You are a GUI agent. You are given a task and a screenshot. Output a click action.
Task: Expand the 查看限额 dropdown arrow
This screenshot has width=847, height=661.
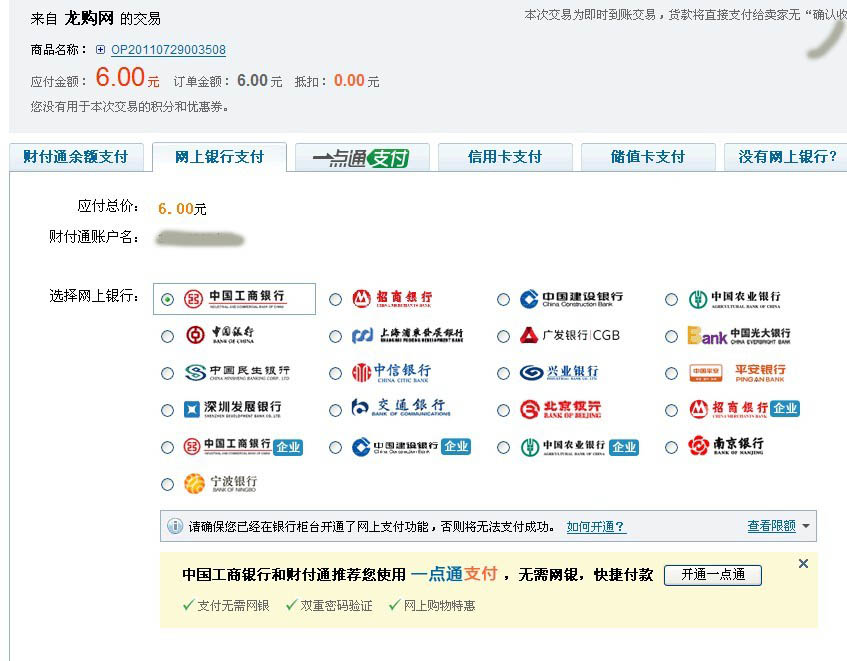pyautogui.click(x=806, y=526)
